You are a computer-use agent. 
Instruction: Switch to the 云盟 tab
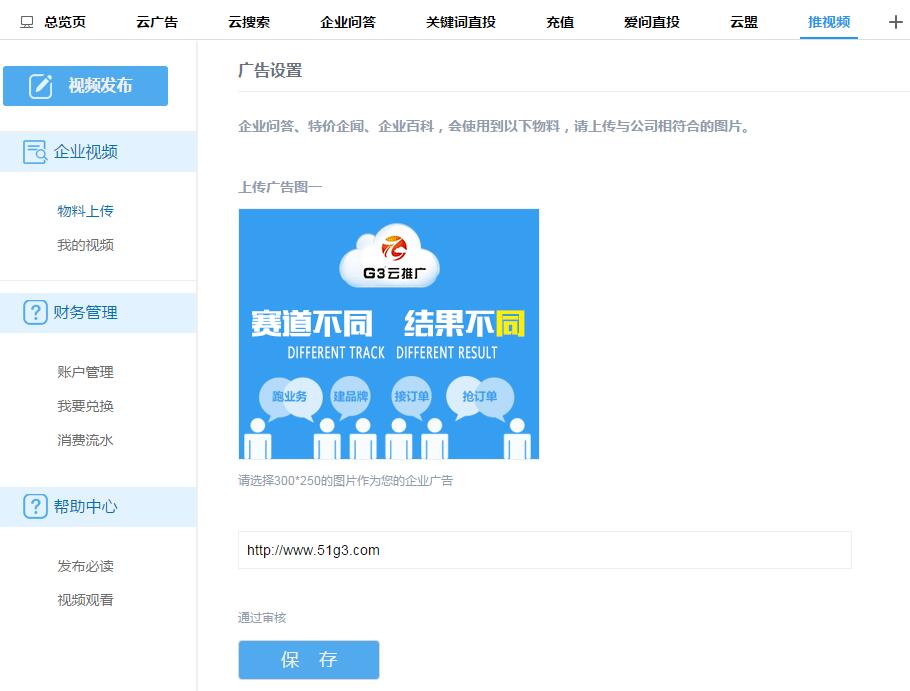pyautogui.click(x=744, y=22)
